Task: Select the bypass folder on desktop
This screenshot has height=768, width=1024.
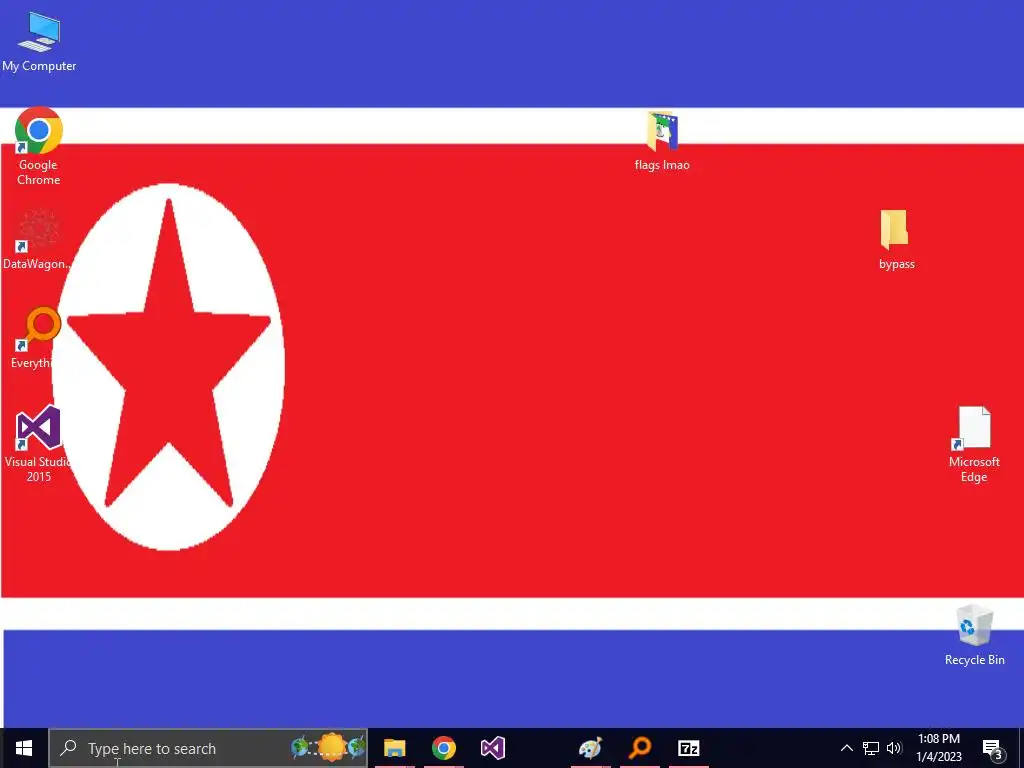Action: click(896, 240)
